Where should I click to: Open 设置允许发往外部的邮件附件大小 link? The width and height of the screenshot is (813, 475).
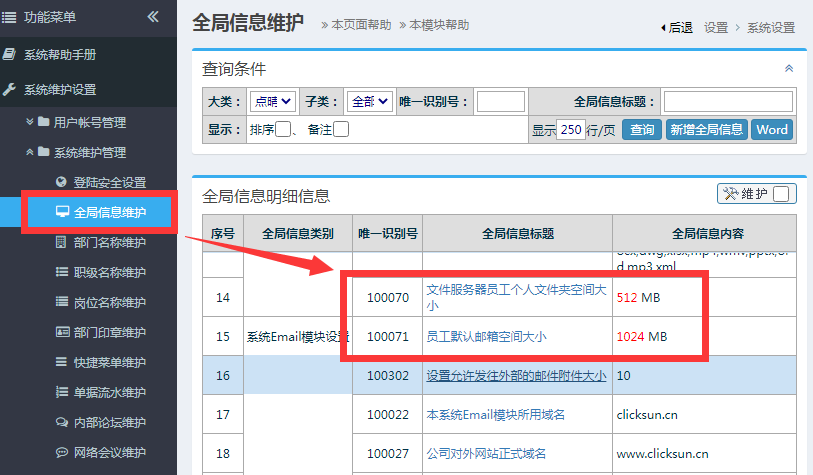click(x=516, y=375)
